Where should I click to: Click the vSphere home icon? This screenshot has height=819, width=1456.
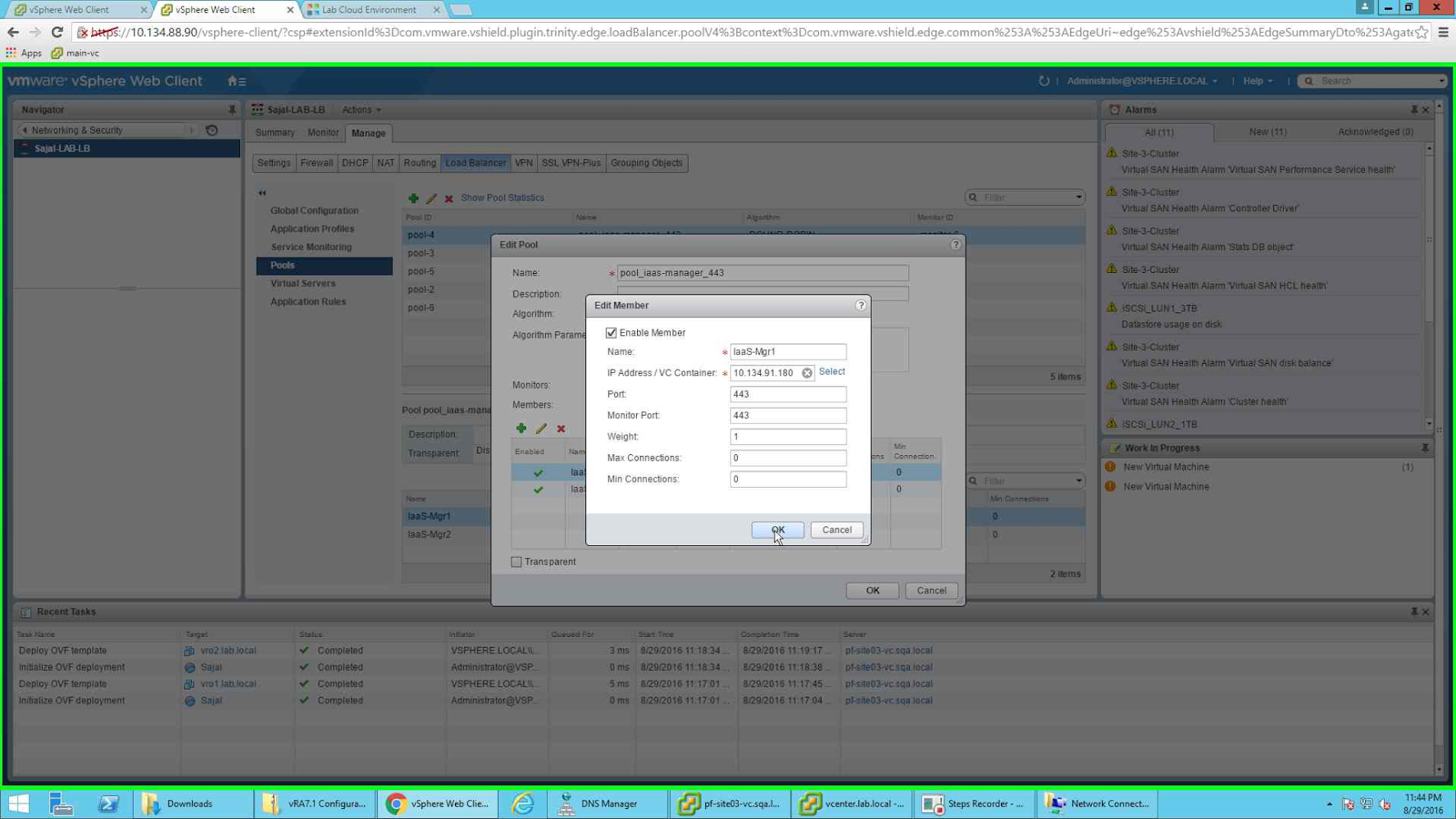pyautogui.click(x=233, y=81)
